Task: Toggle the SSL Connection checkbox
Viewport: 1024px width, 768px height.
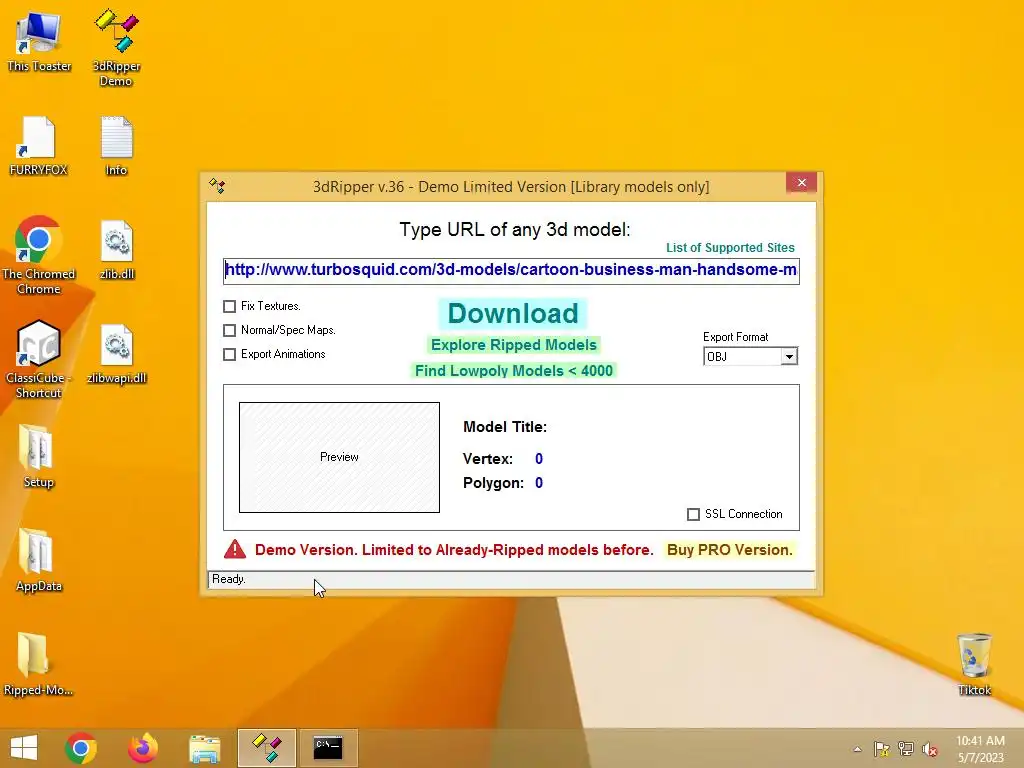Action: 694,515
